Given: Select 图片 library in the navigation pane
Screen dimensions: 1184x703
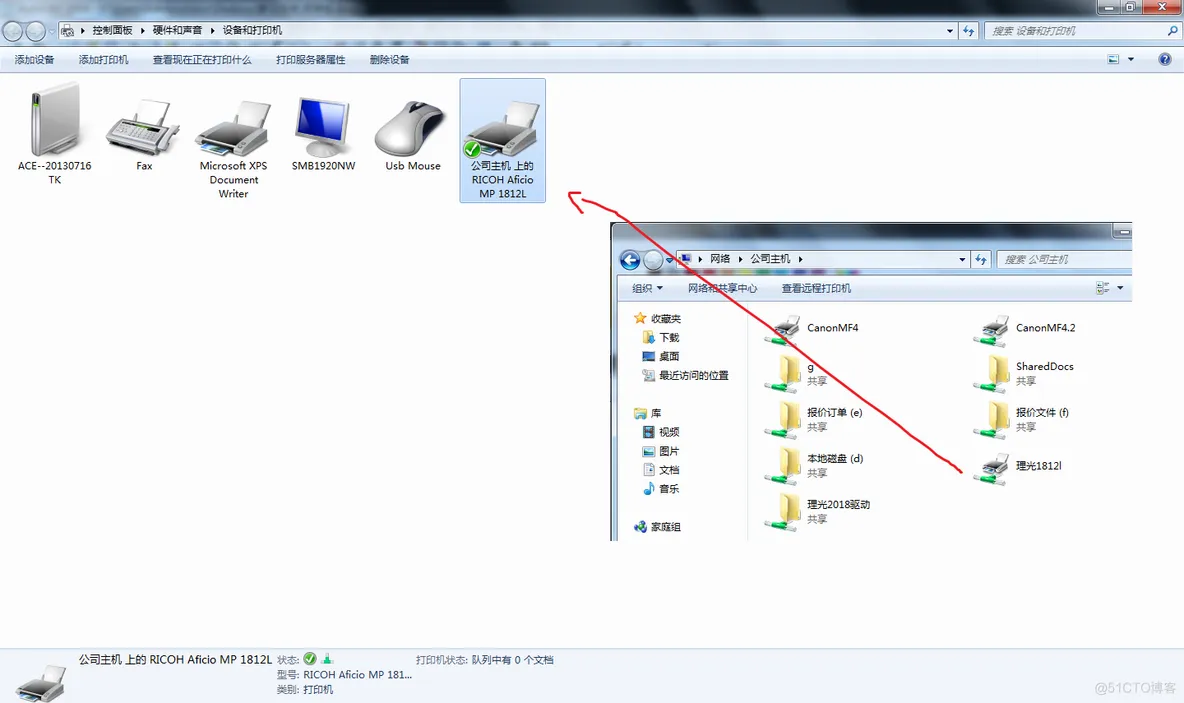Looking at the screenshot, I should point(661,451).
